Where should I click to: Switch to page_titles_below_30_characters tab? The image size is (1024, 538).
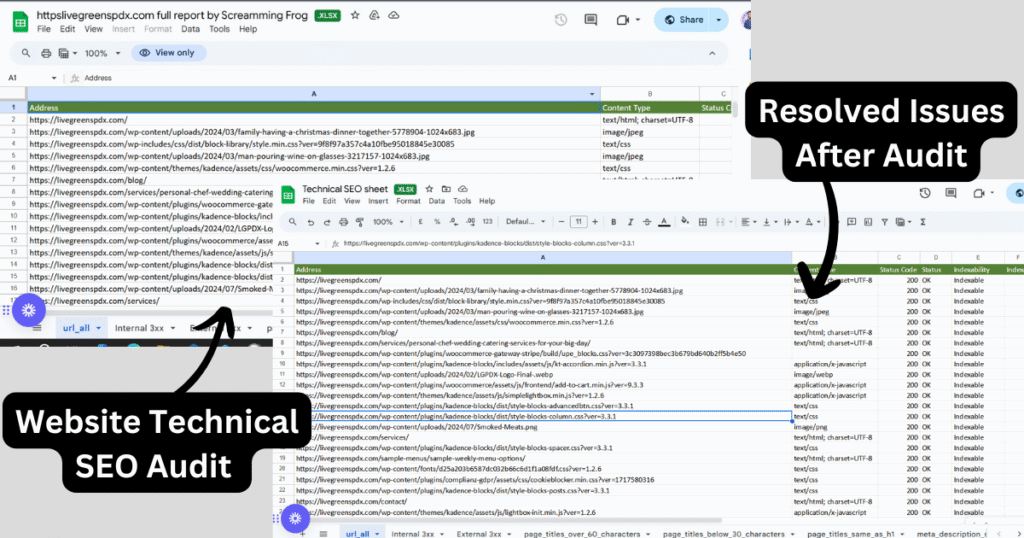(723, 533)
